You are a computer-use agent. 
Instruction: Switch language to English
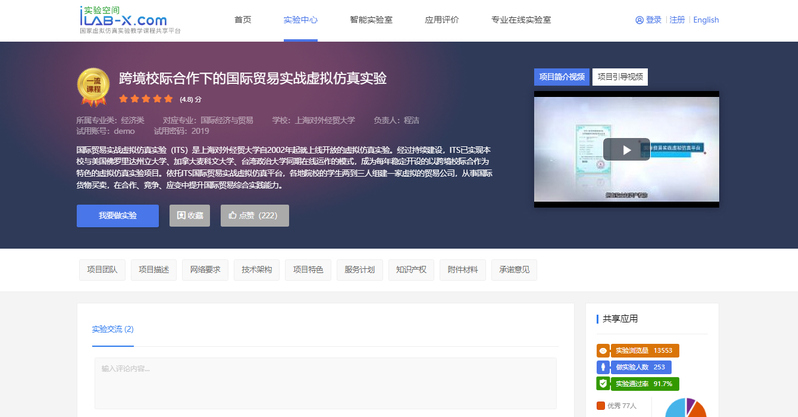[705, 20]
